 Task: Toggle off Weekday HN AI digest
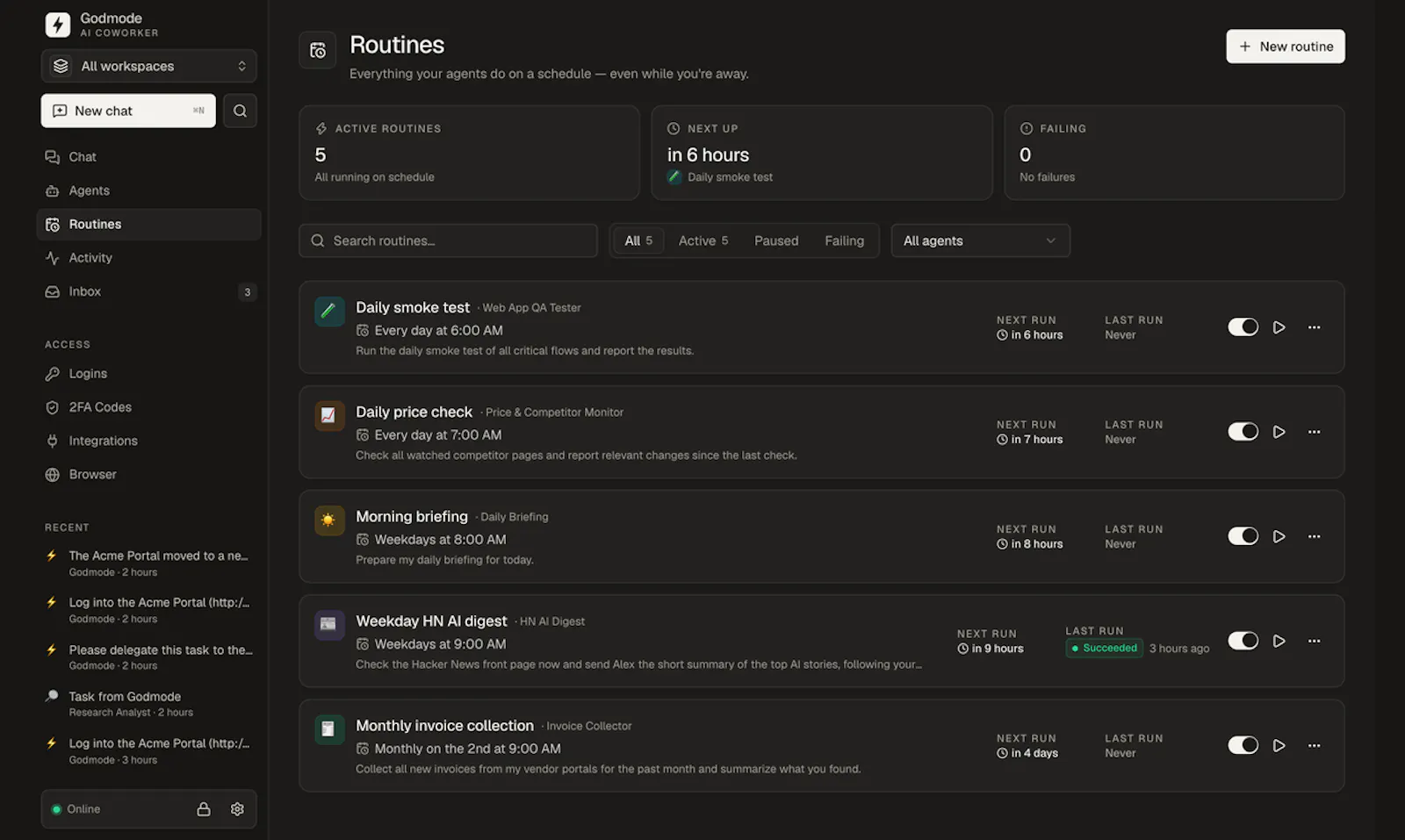coord(1243,641)
